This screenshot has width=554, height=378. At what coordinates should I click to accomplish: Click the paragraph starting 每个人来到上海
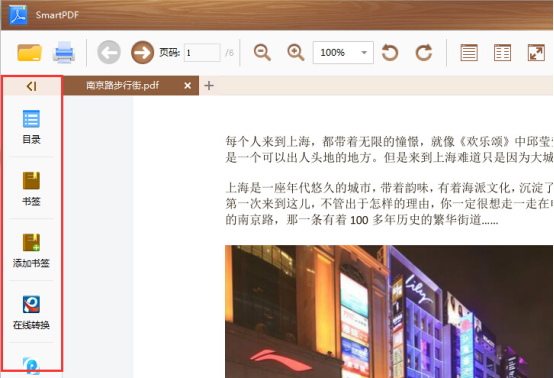tap(389, 149)
